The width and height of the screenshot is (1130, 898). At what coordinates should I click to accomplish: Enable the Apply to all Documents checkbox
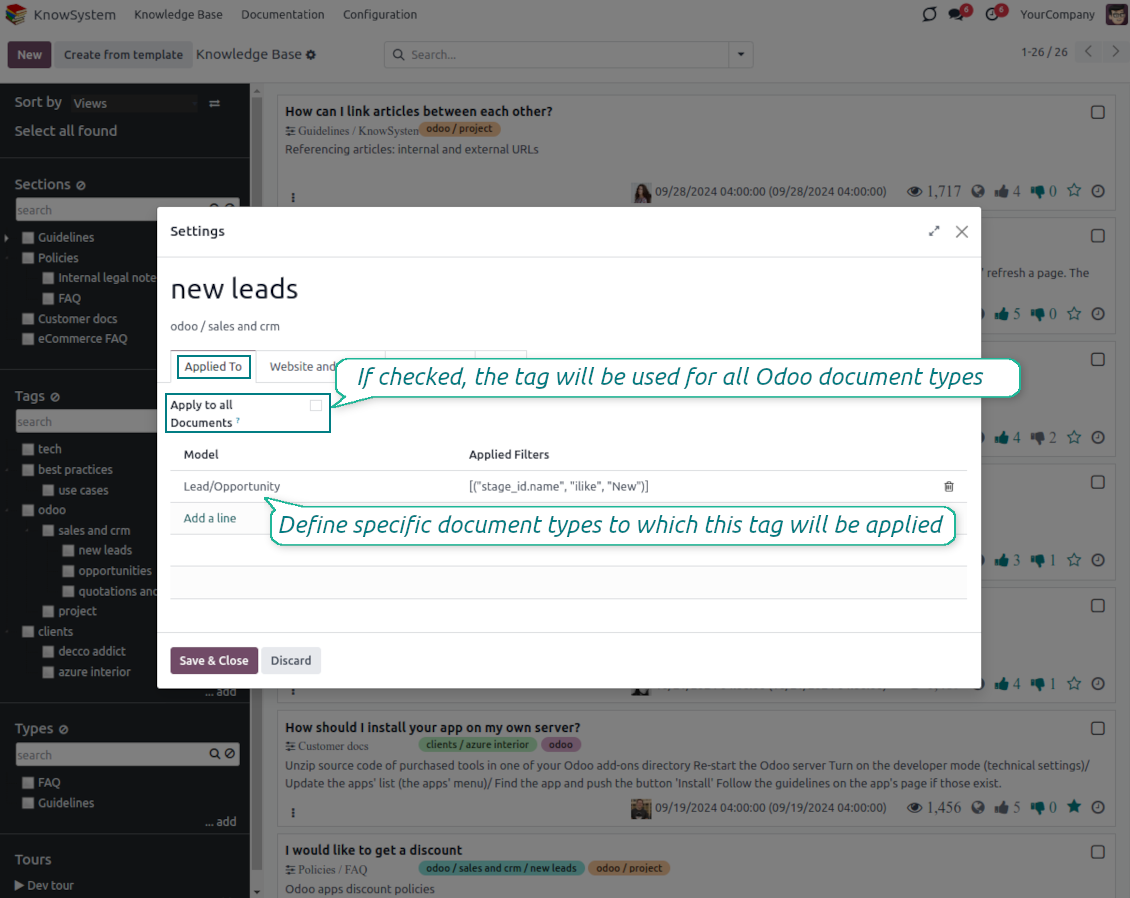pyautogui.click(x=316, y=405)
